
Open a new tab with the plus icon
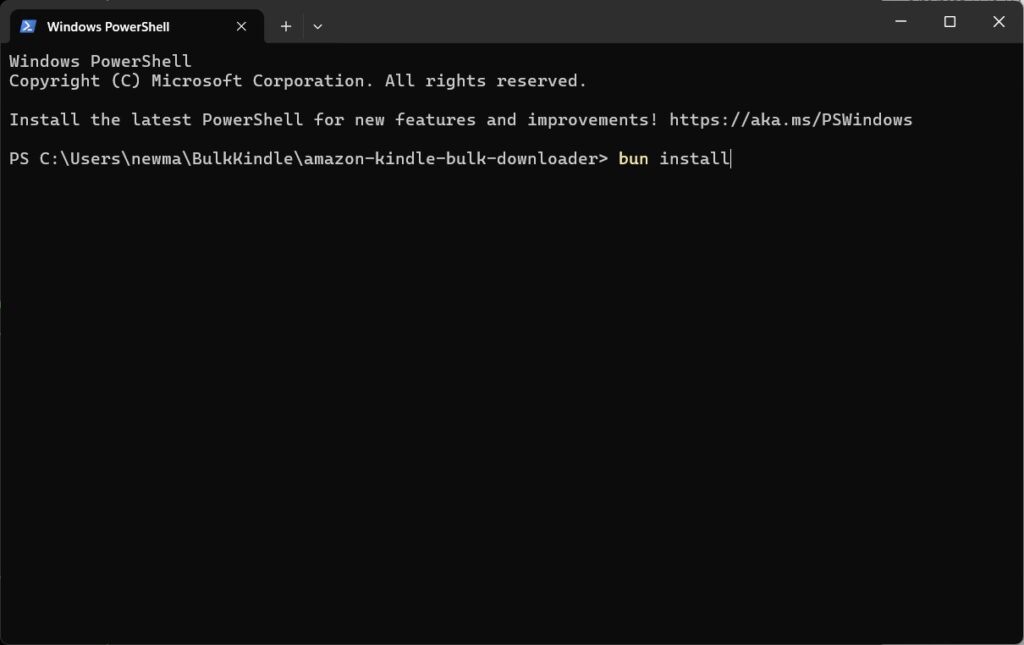point(286,27)
